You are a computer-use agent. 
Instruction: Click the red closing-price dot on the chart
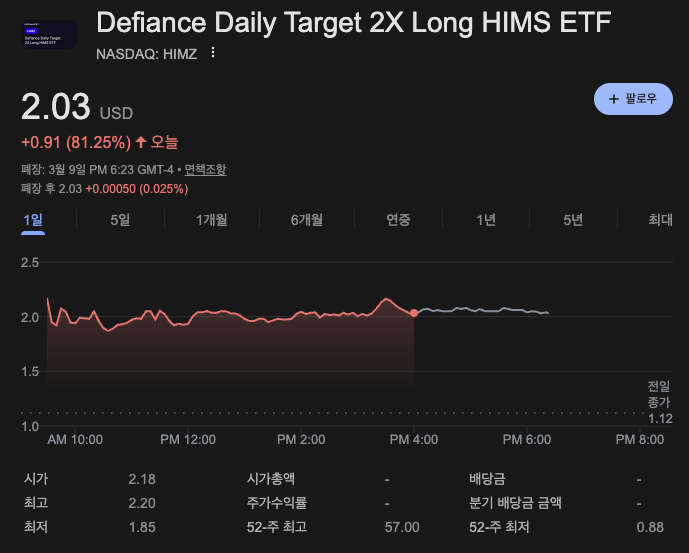coord(414,313)
